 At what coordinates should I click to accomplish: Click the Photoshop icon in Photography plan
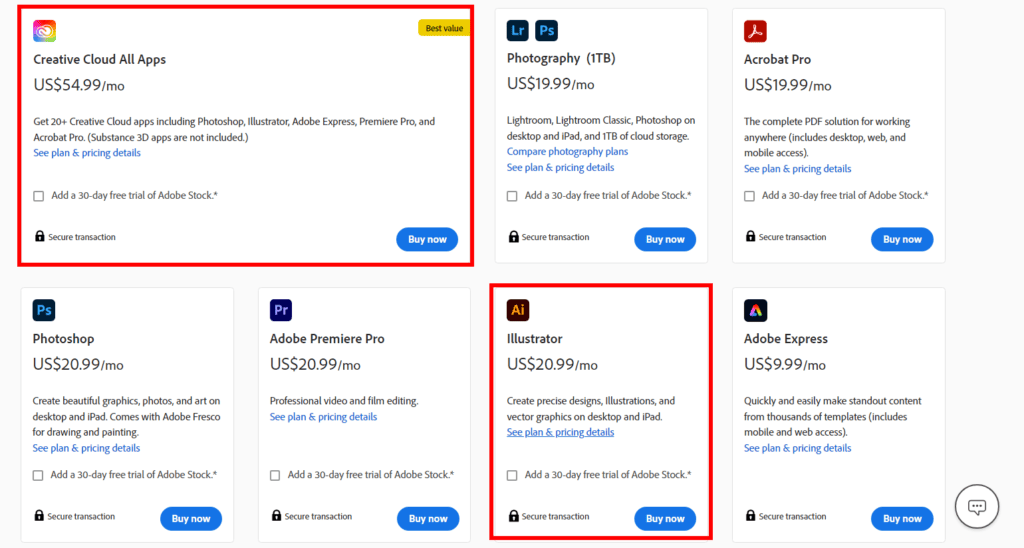pos(547,30)
